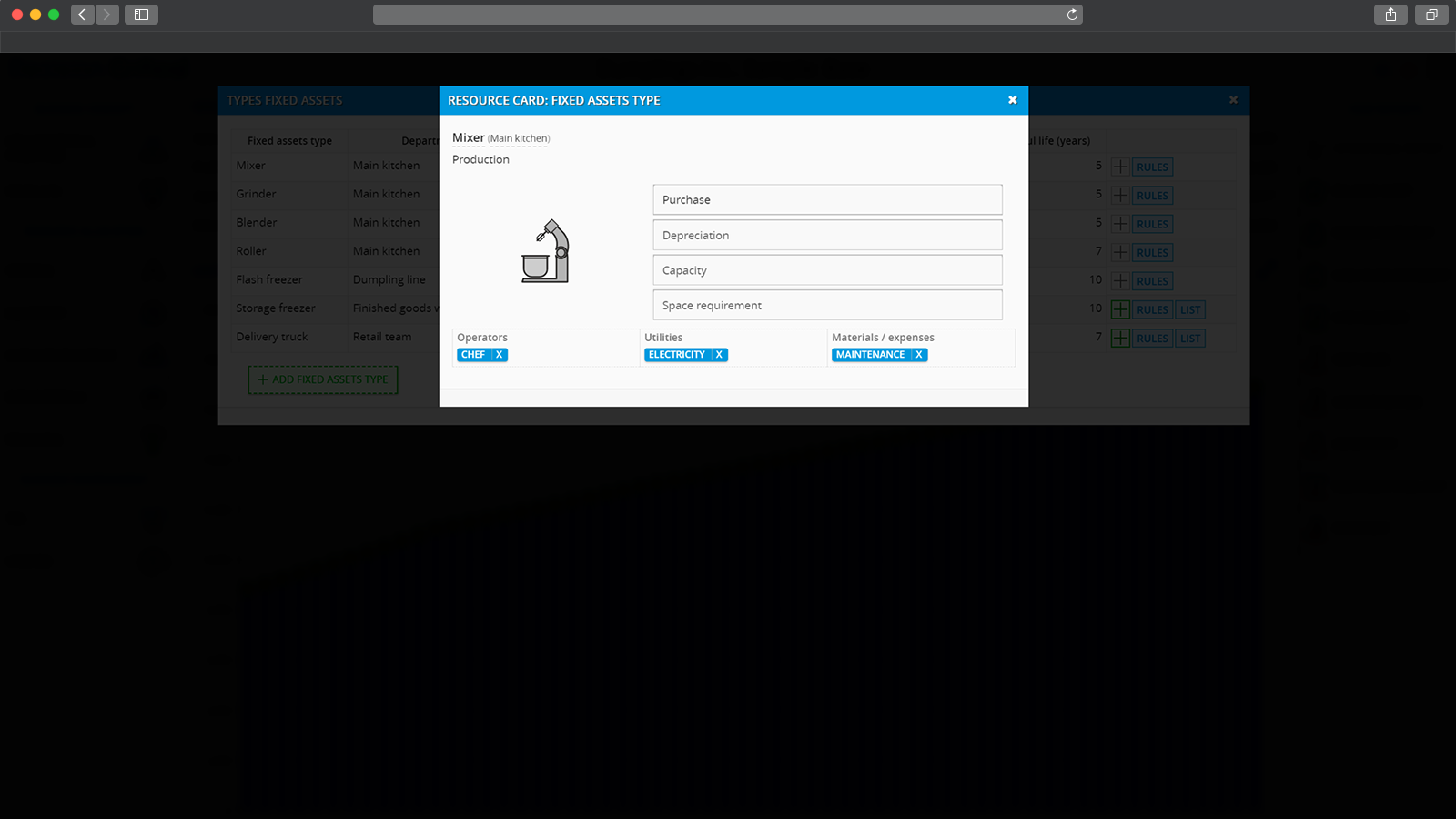Click the plus icon in Delivery truck row
The height and width of the screenshot is (819, 1456).
point(1120,339)
